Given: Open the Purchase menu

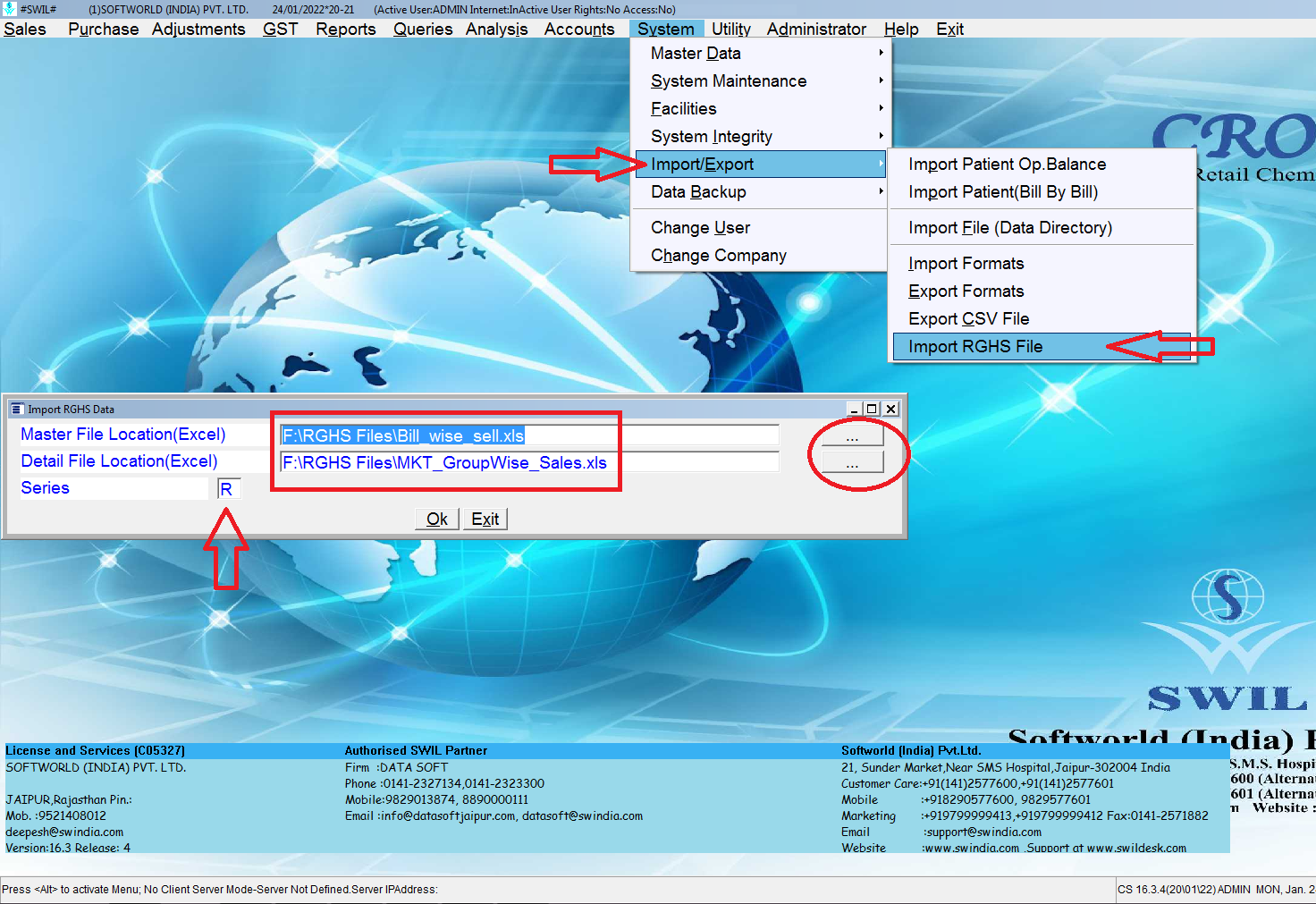Looking at the screenshot, I should [104, 29].
